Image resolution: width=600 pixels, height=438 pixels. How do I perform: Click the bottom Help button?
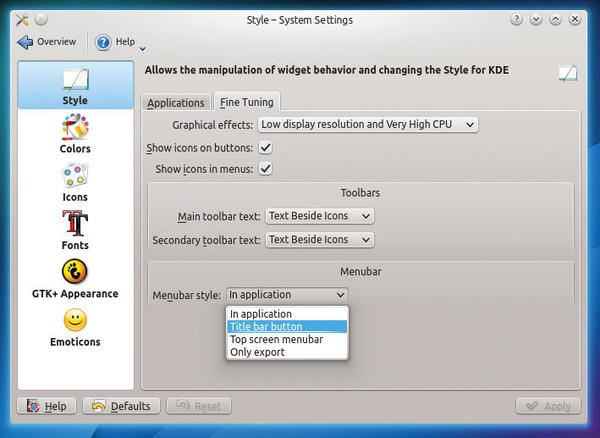[46, 406]
